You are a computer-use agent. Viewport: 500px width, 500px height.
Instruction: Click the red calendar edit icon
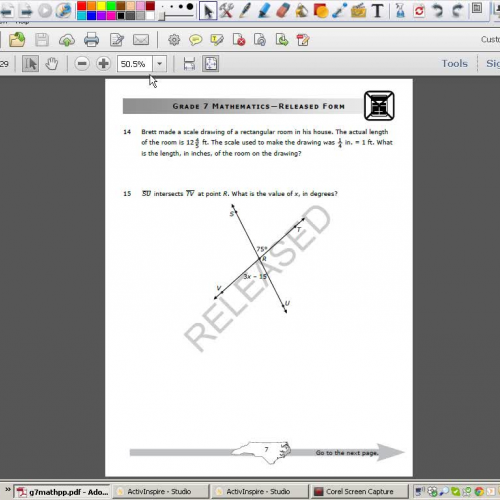[303, 40]
